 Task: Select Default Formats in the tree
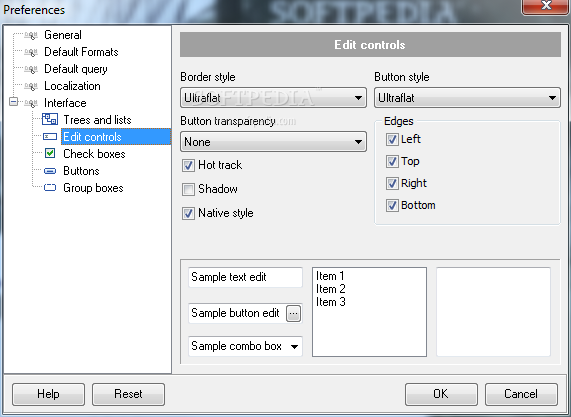click(81, 52)
